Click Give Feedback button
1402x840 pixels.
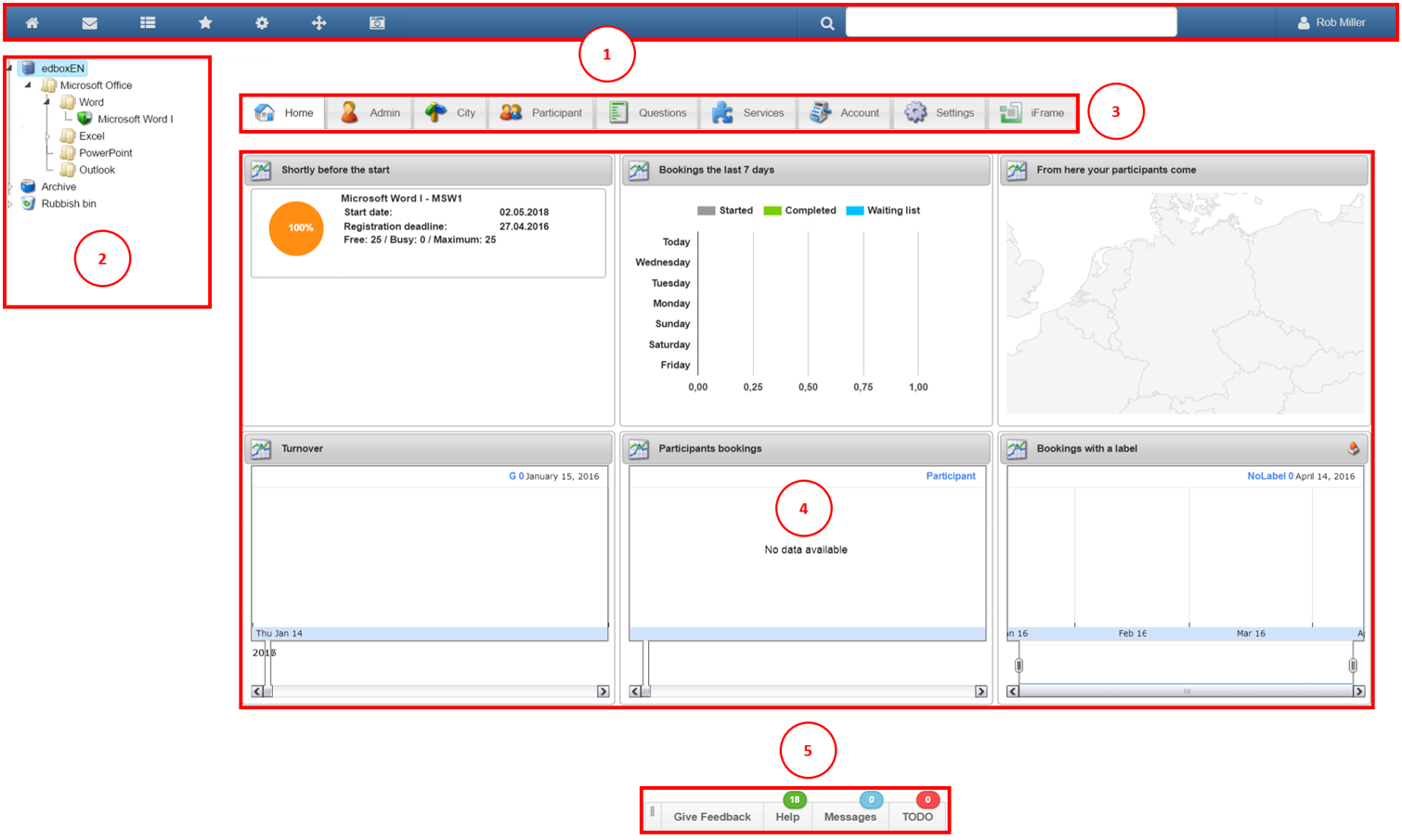tap(712, 817)
